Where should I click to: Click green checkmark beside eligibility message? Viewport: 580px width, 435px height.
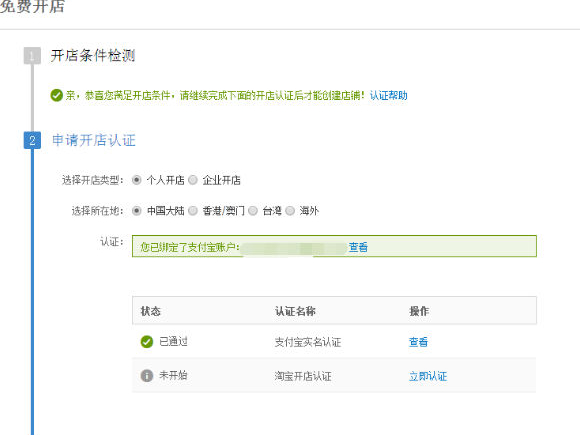[x=57, y=95]
